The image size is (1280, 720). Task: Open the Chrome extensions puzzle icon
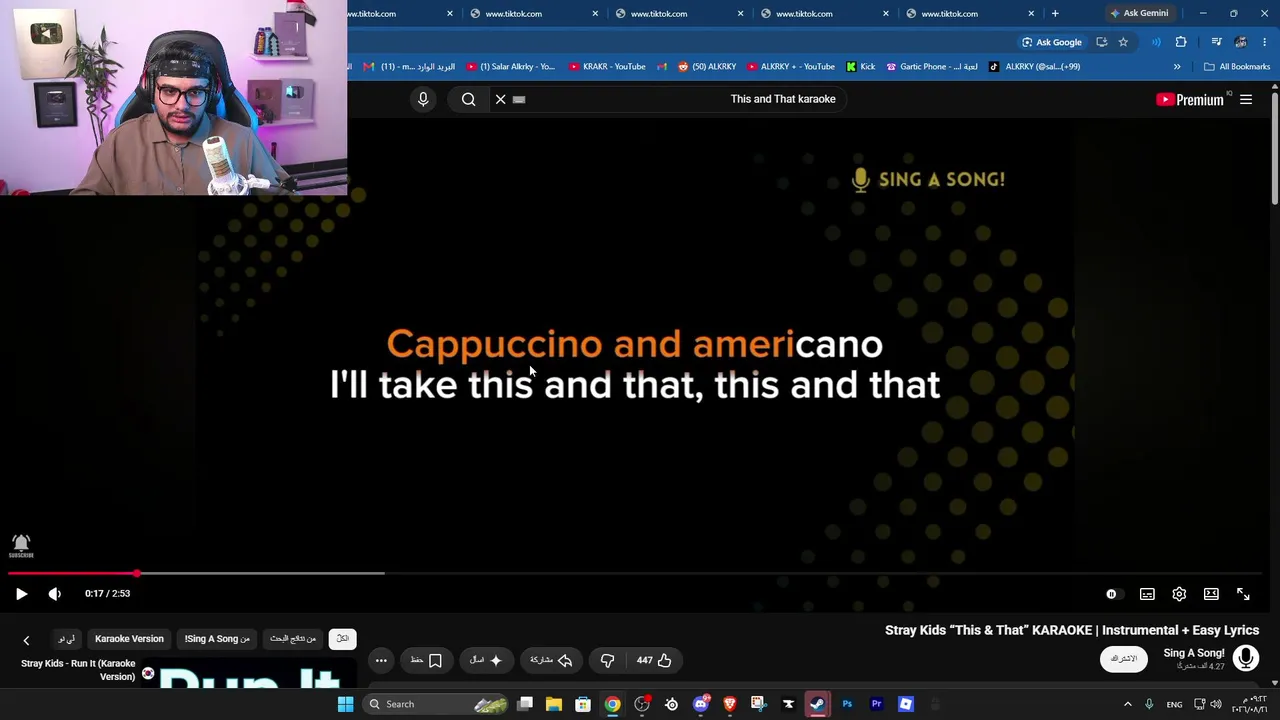click(x=1181, y=42)
